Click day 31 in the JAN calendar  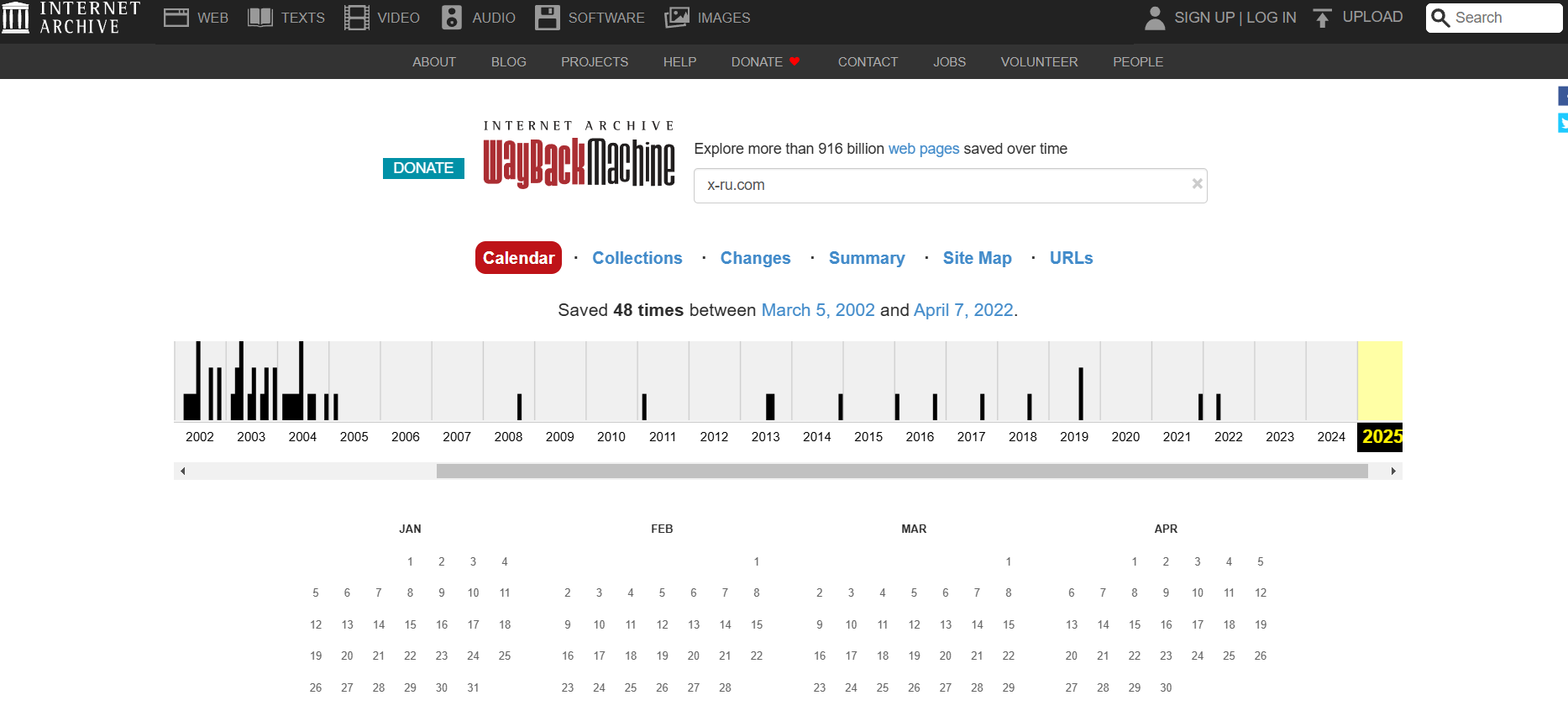coord(473,687)
